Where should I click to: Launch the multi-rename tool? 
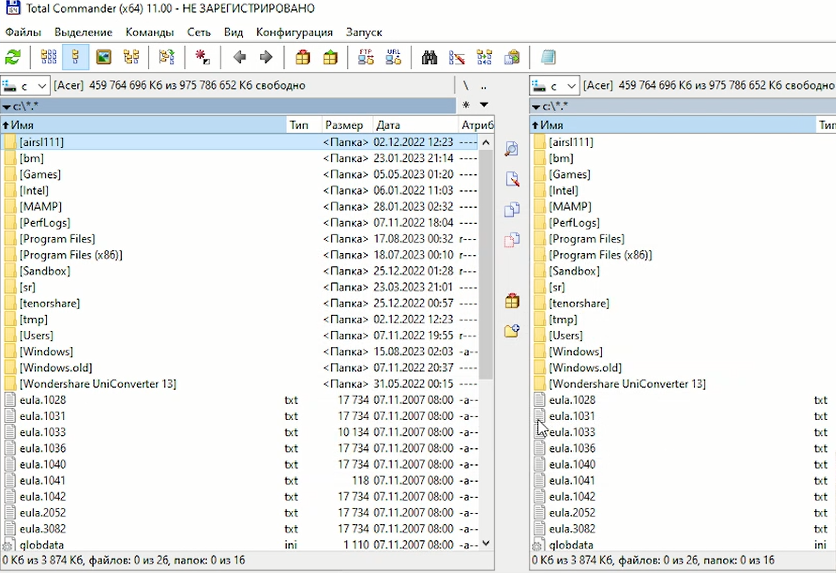456,57
